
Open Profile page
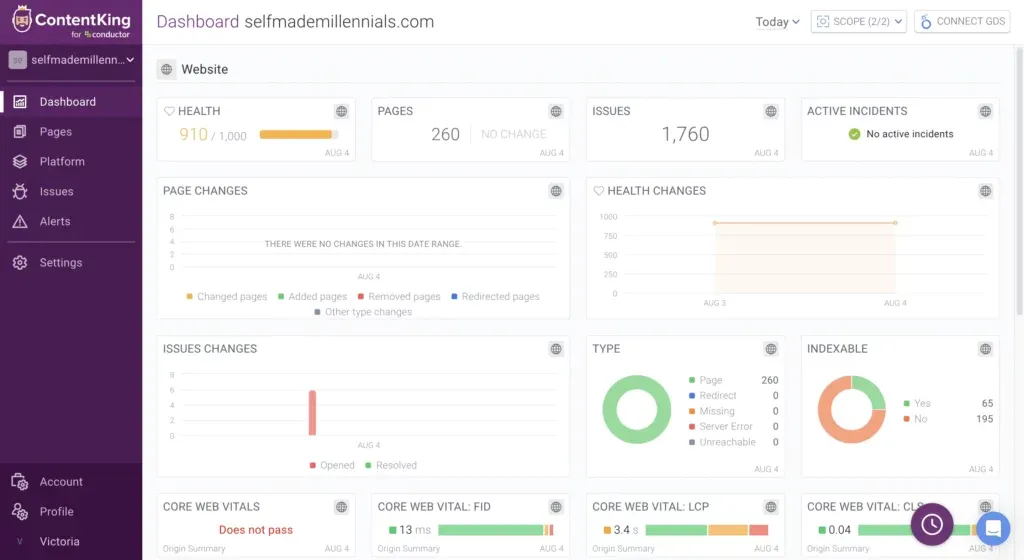[x=71, y=512]
